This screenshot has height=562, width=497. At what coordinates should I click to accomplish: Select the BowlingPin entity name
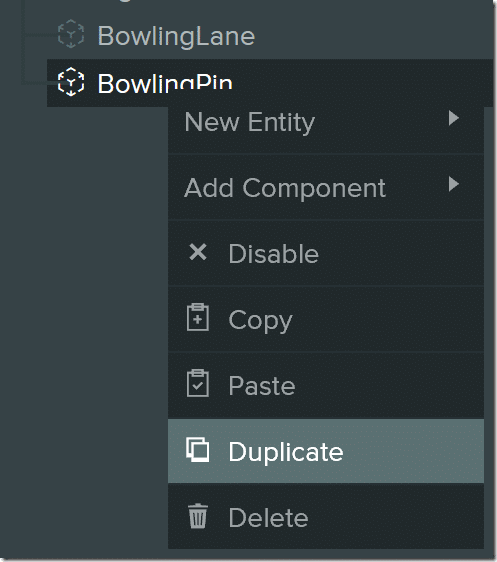point(165,84)
